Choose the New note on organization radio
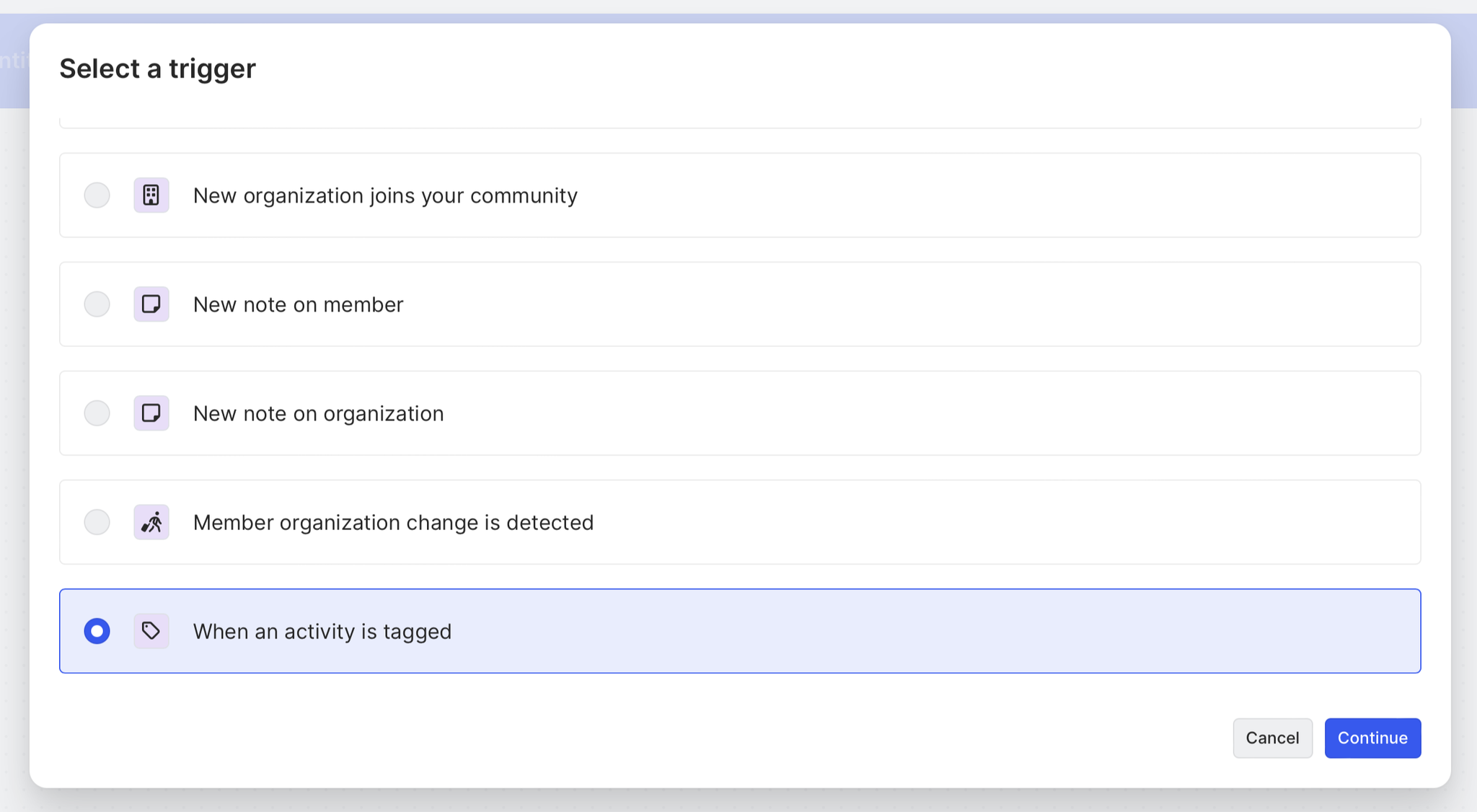 (97, 413)
